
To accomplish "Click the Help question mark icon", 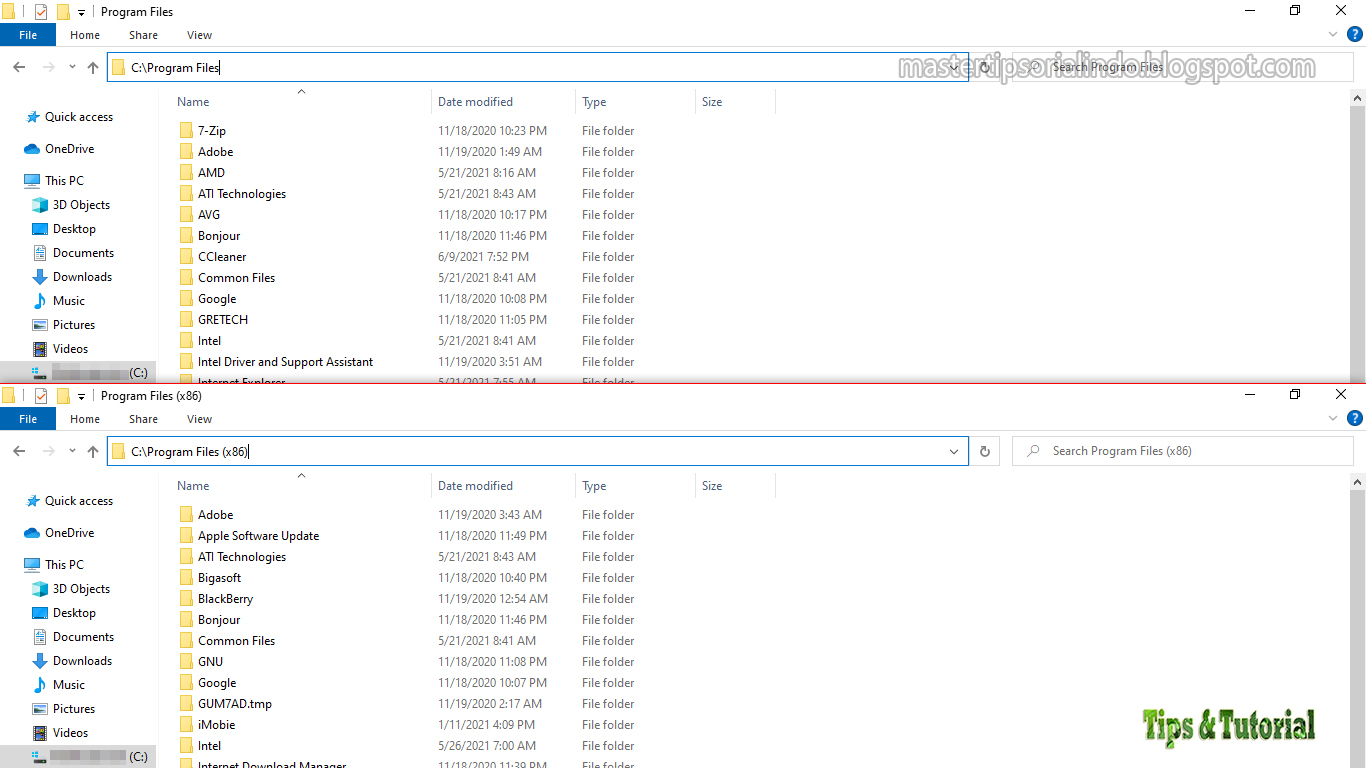I will pyautogui.click(x=1355, y=34).
